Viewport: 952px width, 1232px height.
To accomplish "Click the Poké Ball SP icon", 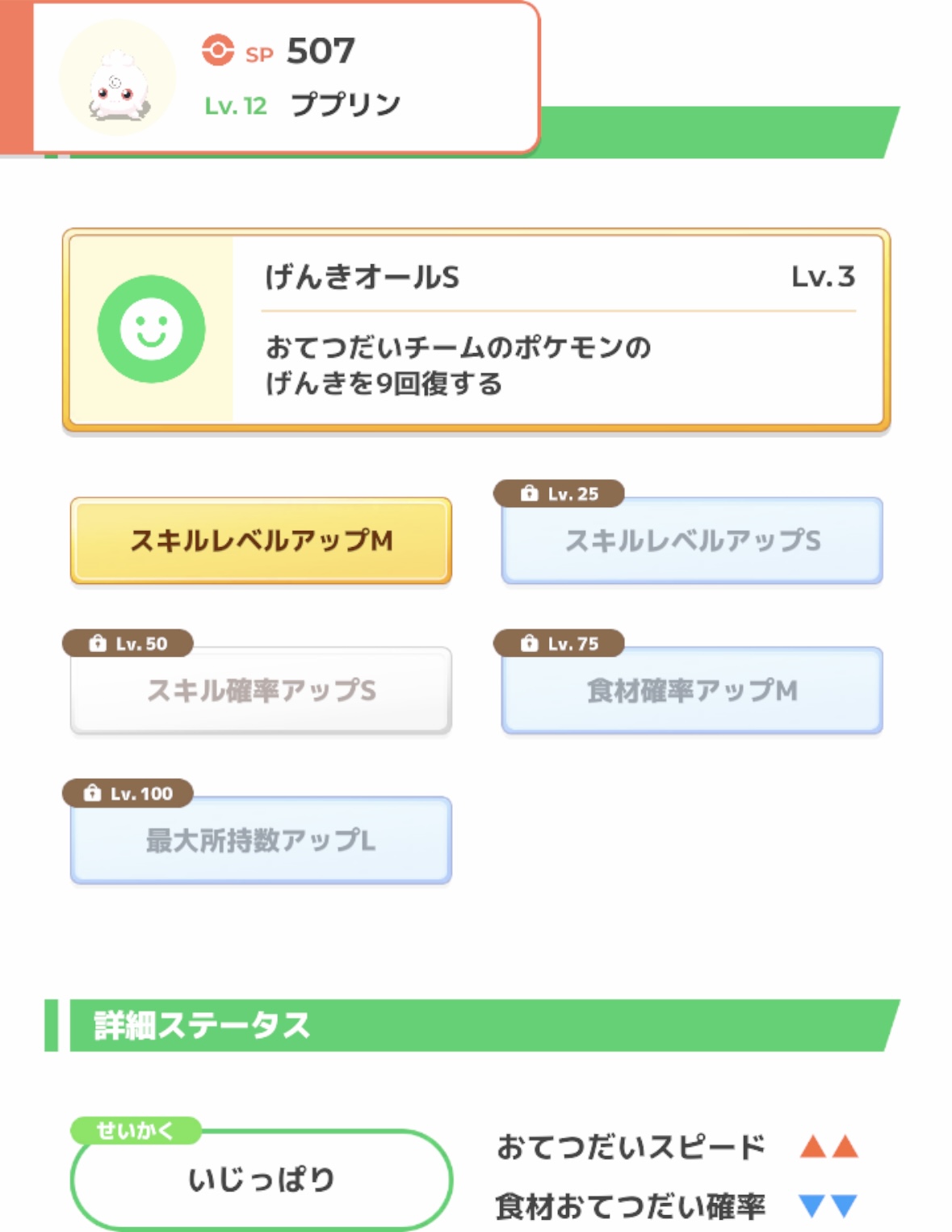I will point(217,50).
